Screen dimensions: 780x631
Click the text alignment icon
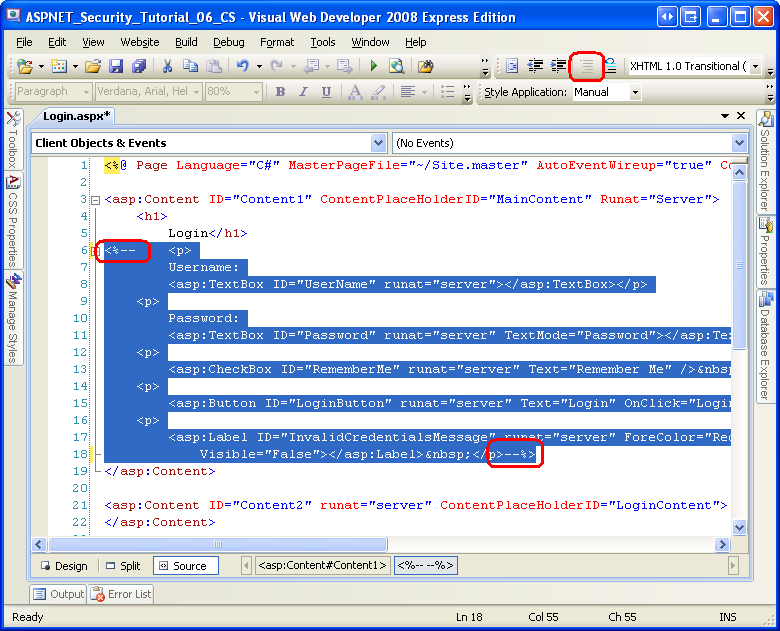(x=408, y=92)
